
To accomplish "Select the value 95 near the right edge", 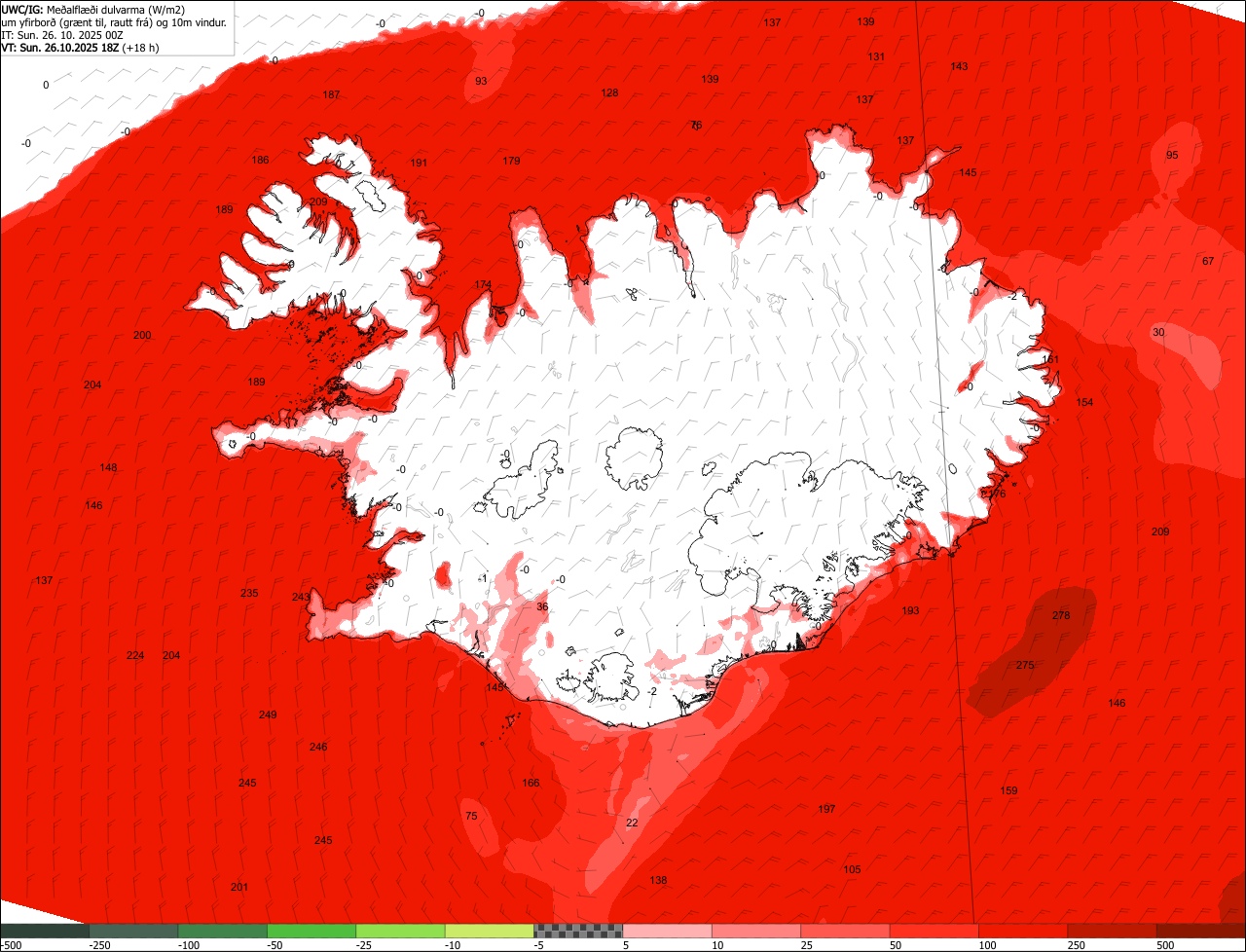I will 1172,155.
